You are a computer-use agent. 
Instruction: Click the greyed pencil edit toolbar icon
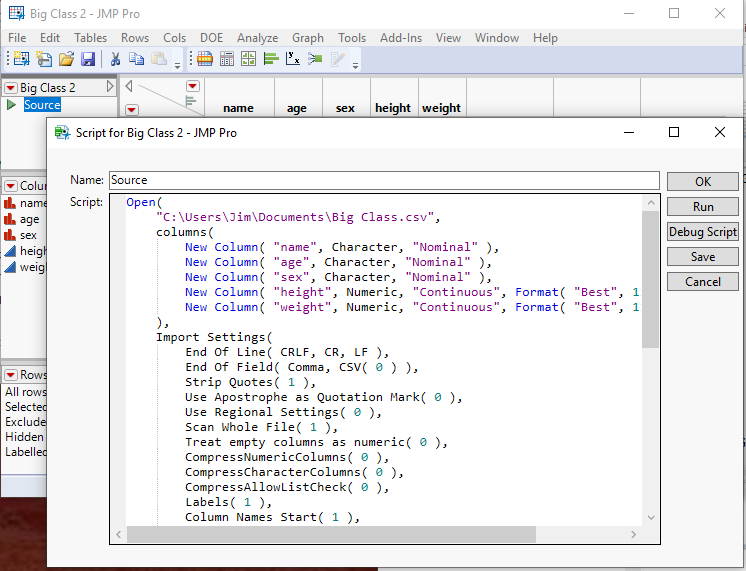337,59
